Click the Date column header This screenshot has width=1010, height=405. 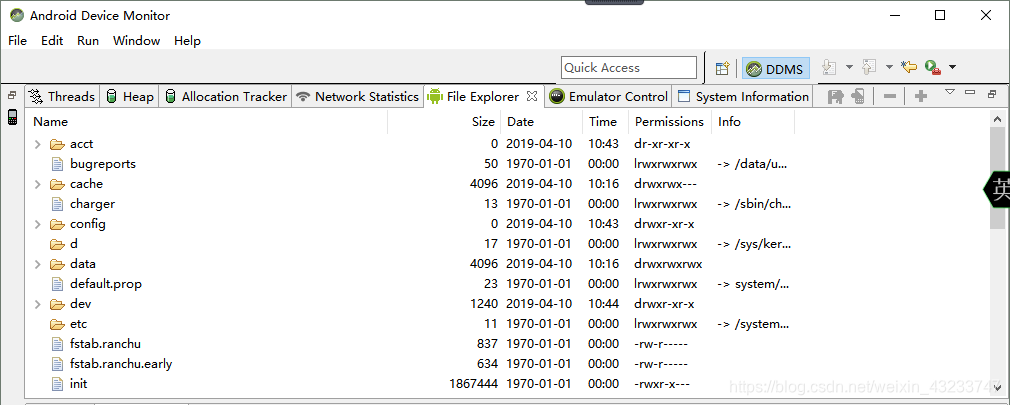pos(542,122)
